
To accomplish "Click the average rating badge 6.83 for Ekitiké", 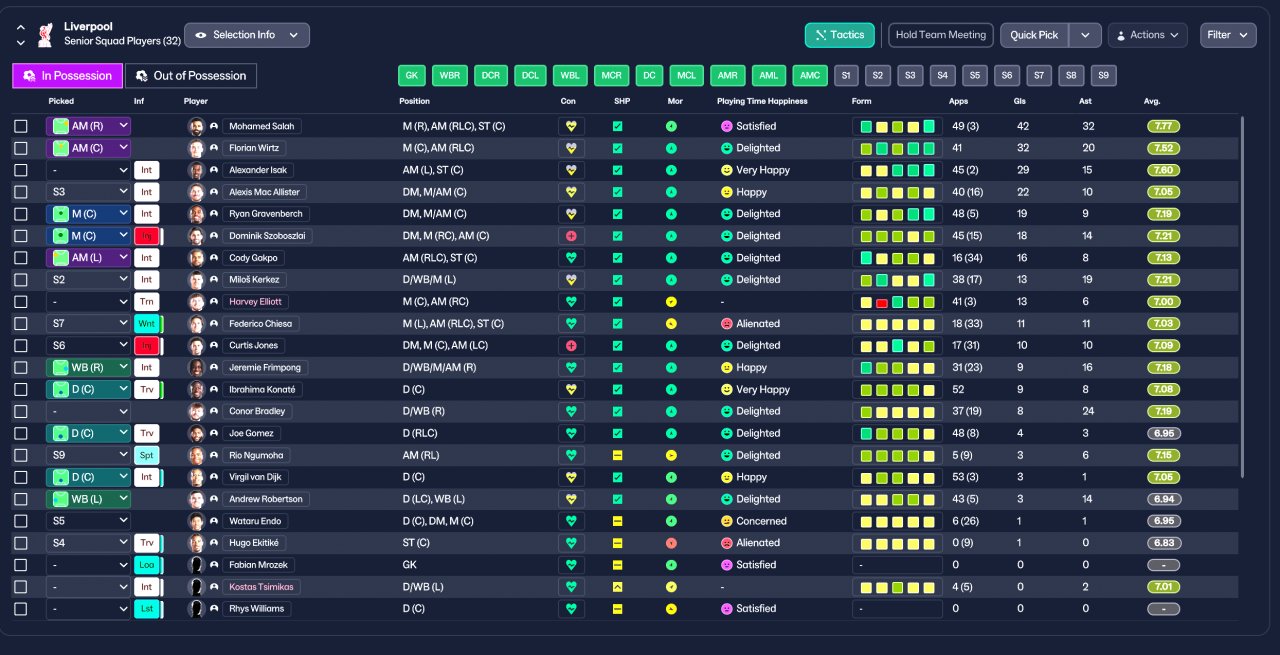I will tap(1163, 543).
